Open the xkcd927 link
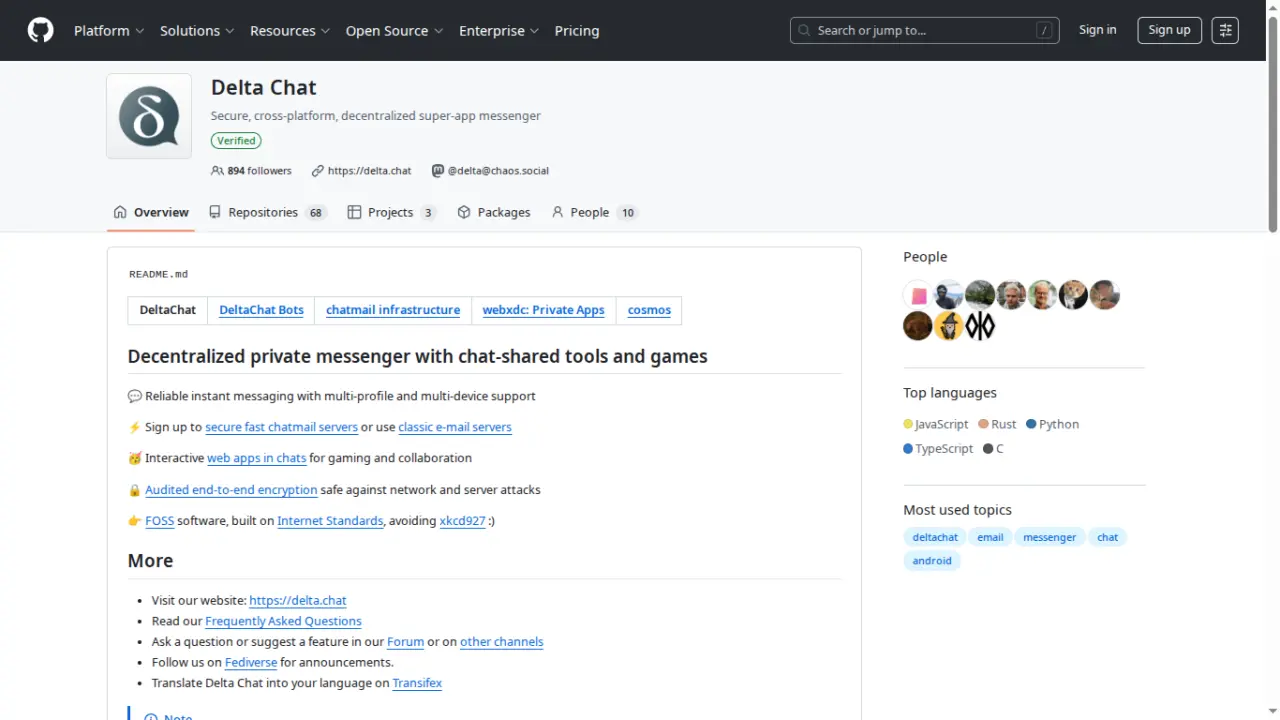Screen dimensions: 1280x720 point(462,521)
